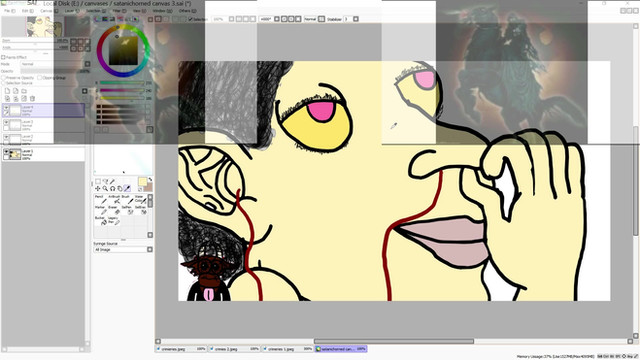Swap foreground and background colors arrow
The height and width of the screenshot is (360, 640).
(x=150, y=180)
